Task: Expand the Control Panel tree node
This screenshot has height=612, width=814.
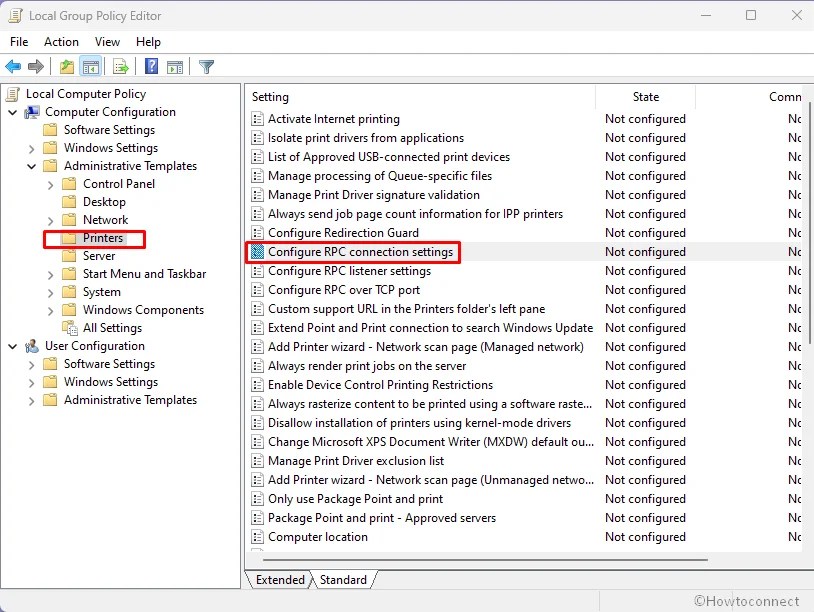Action: click(x=49, y=183)
